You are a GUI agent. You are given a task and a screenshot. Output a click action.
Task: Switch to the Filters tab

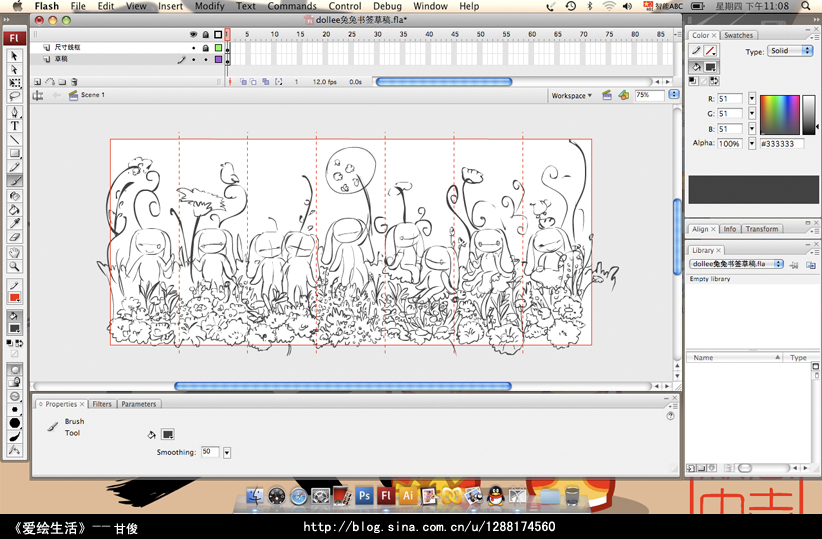[102, 404]
